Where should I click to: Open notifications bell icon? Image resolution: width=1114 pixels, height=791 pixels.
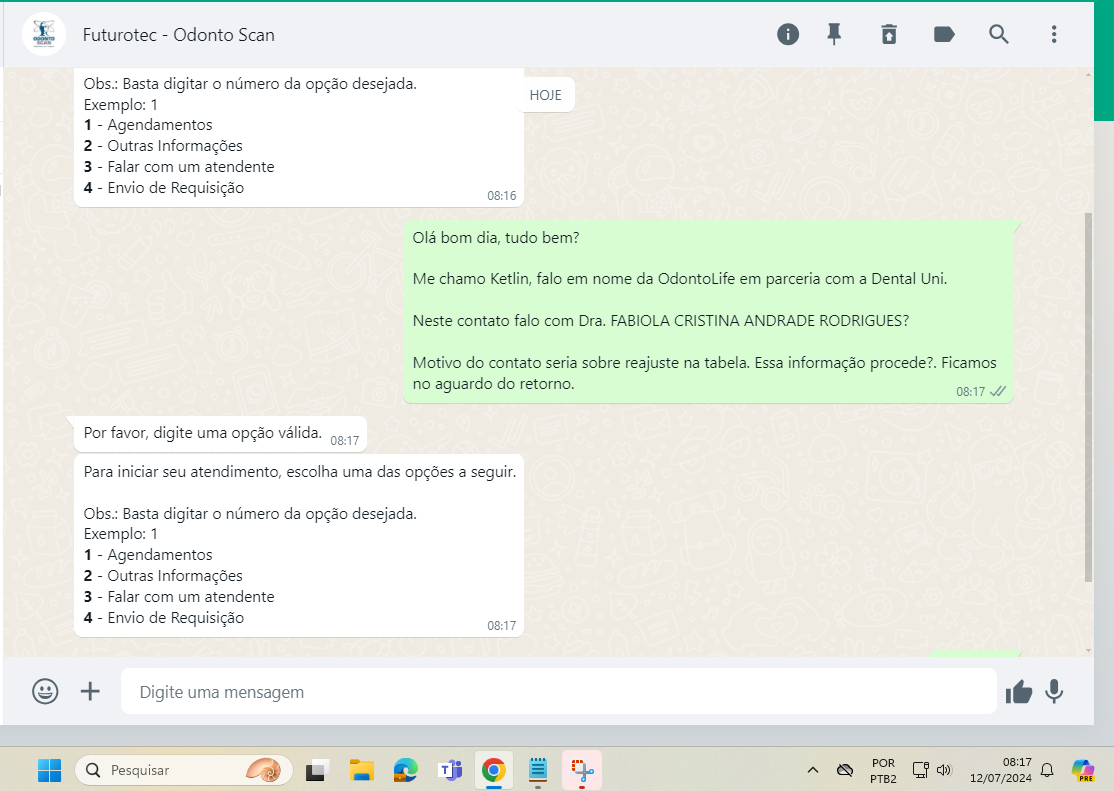(x=1047, y=770)
